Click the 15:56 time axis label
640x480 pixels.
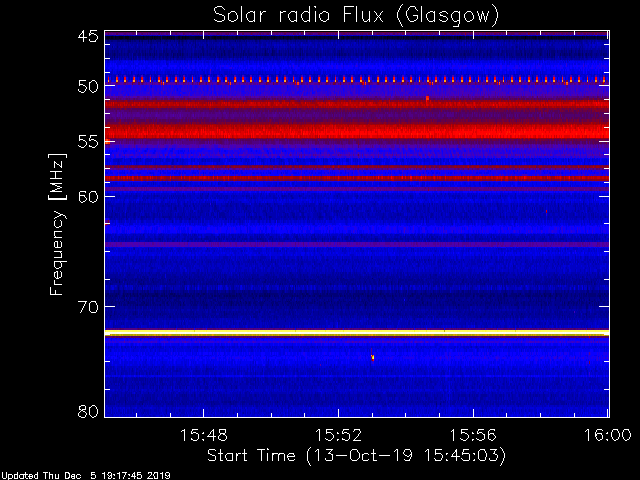click(x=473, y=435)
